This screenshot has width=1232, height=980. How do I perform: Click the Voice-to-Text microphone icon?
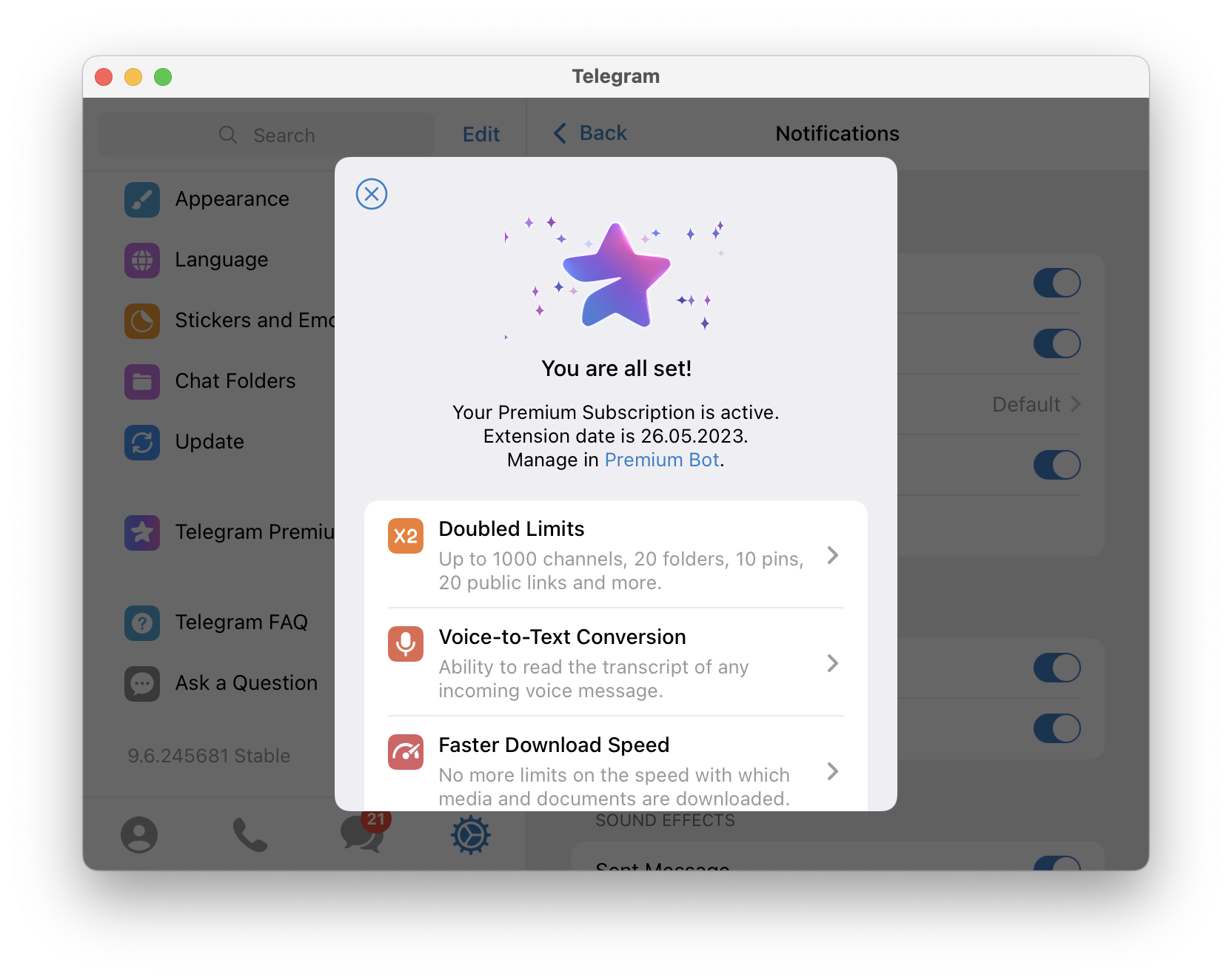coord(406,644)
